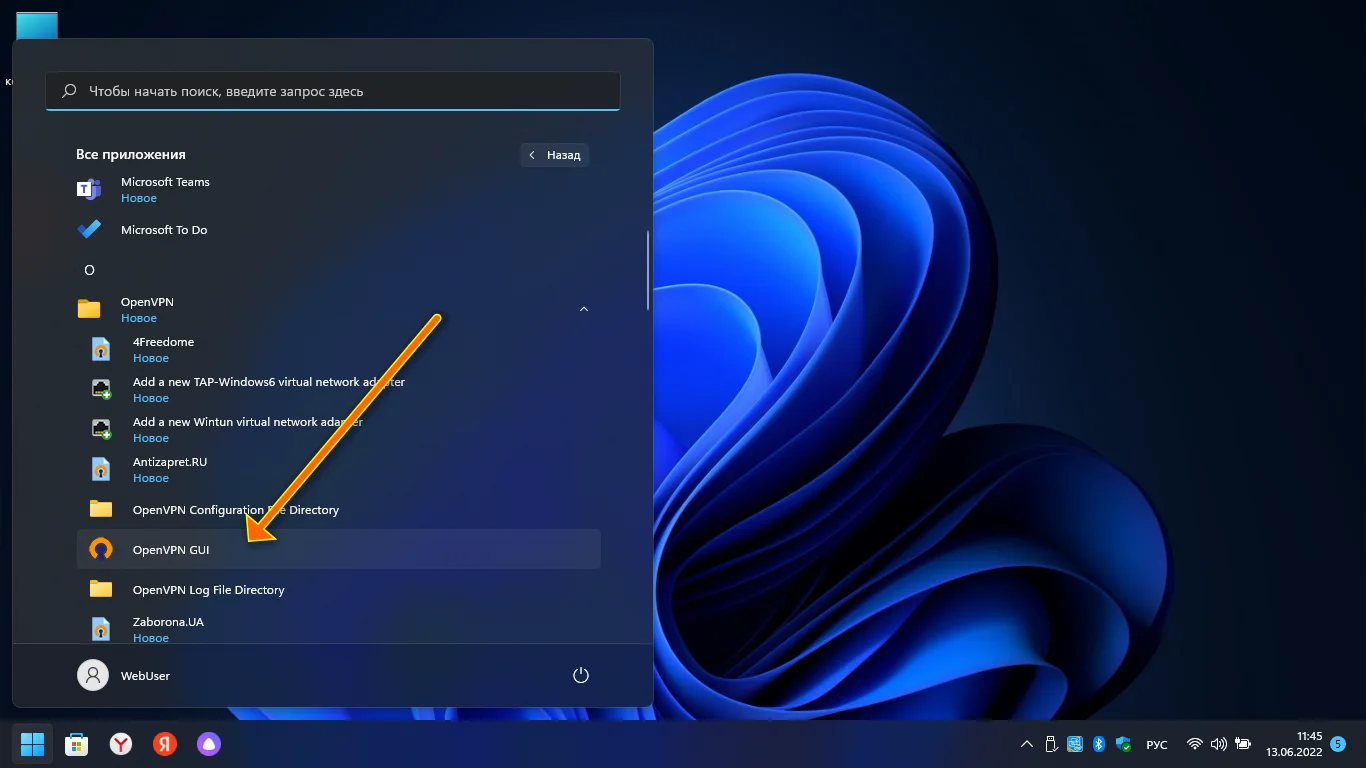Click the safely remove hardware tray icon
Image resolution: width=1366 pixels, height=768 pixels.
click(x=1051, y=744)
